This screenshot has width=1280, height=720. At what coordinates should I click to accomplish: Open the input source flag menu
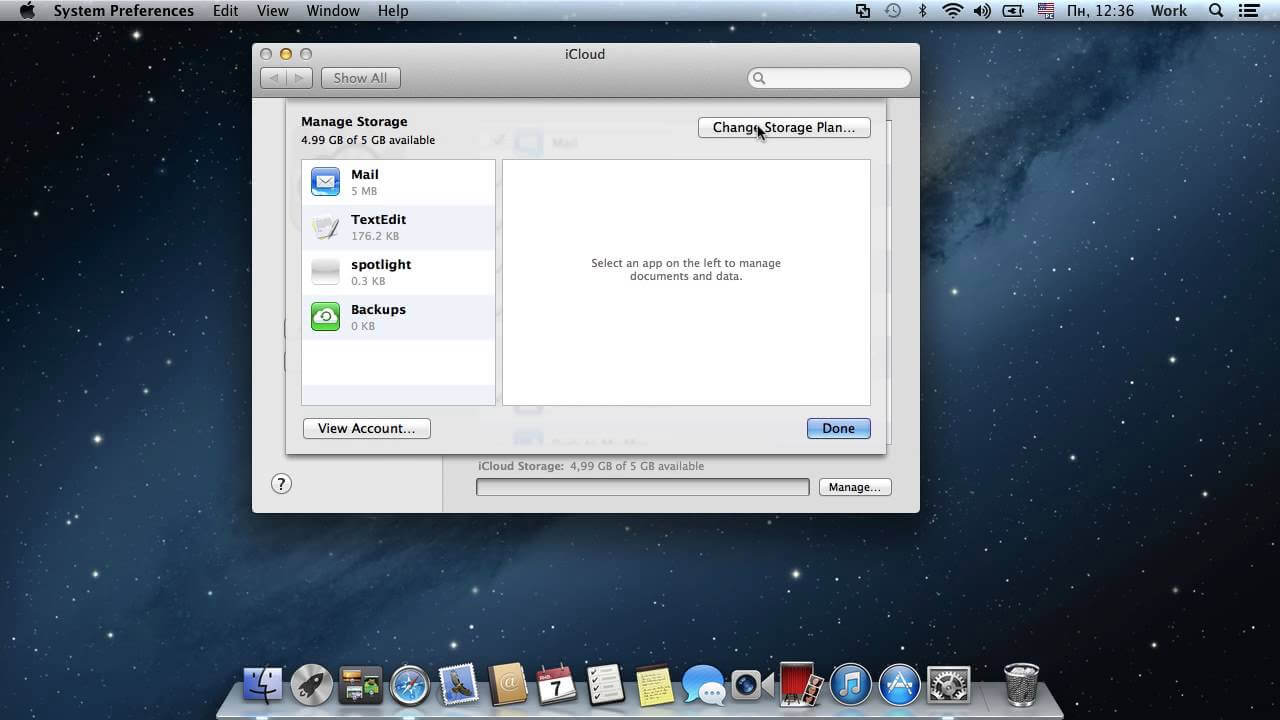coord(1046,10)
